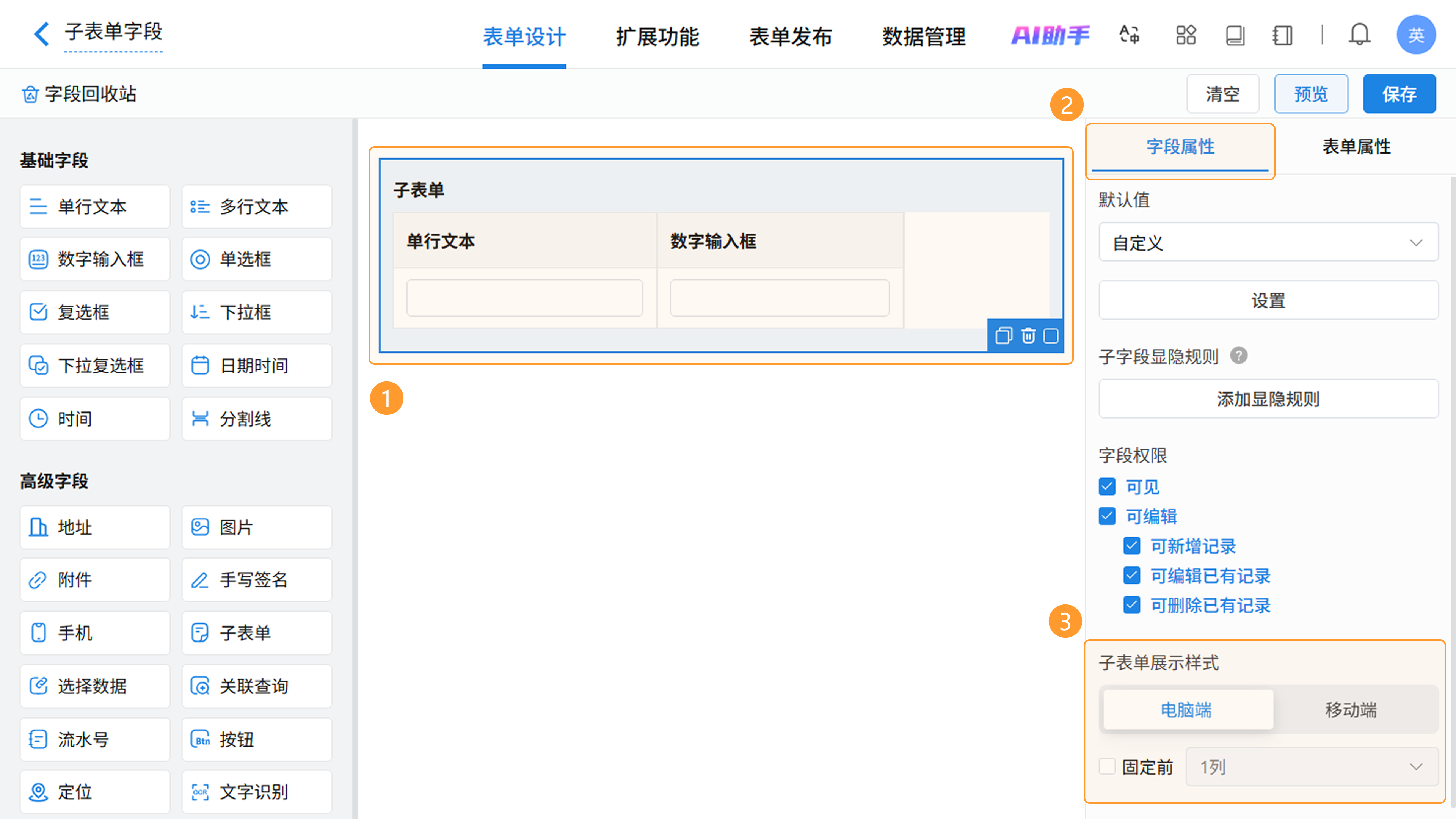Switch to 移动端 display style

point(1351,710)
